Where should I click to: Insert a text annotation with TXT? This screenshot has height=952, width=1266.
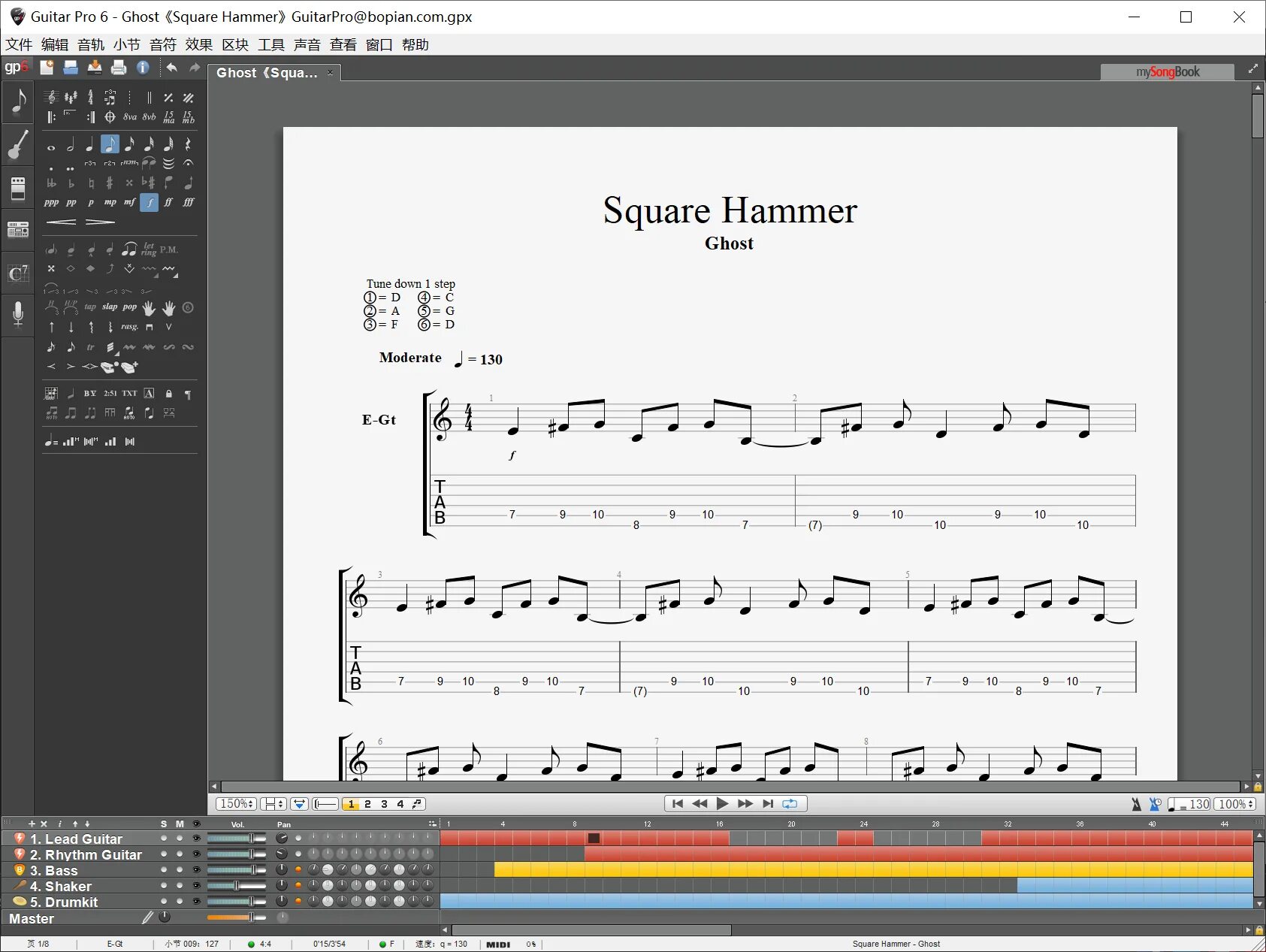click(129, 394)
